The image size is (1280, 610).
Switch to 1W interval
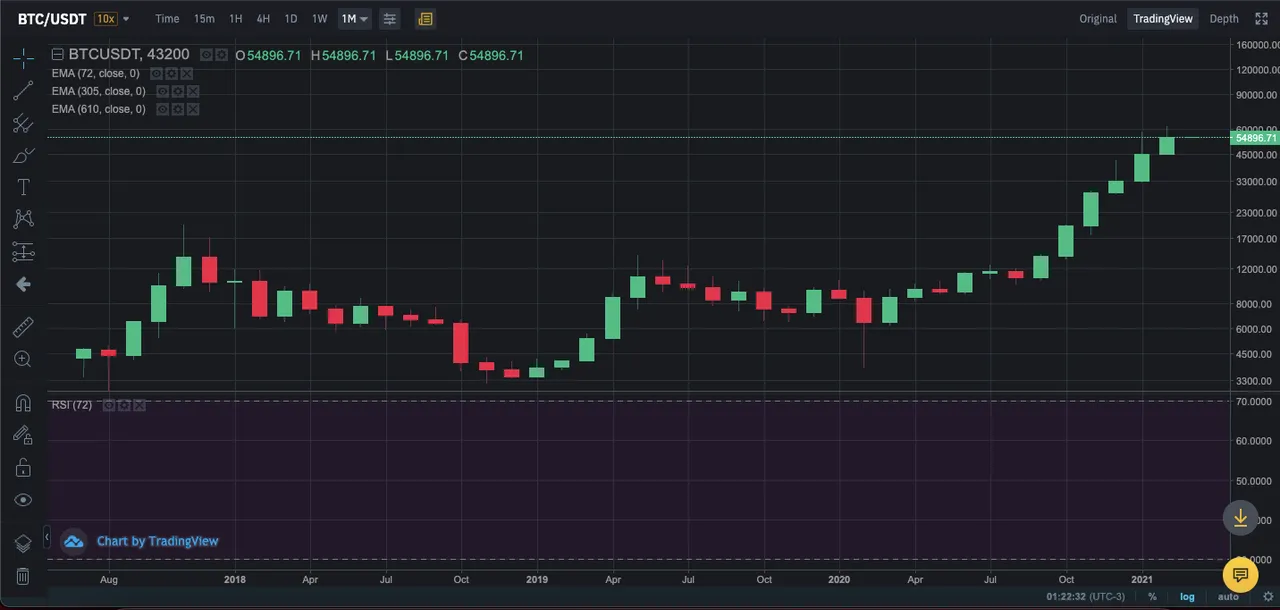pos(319,19)
